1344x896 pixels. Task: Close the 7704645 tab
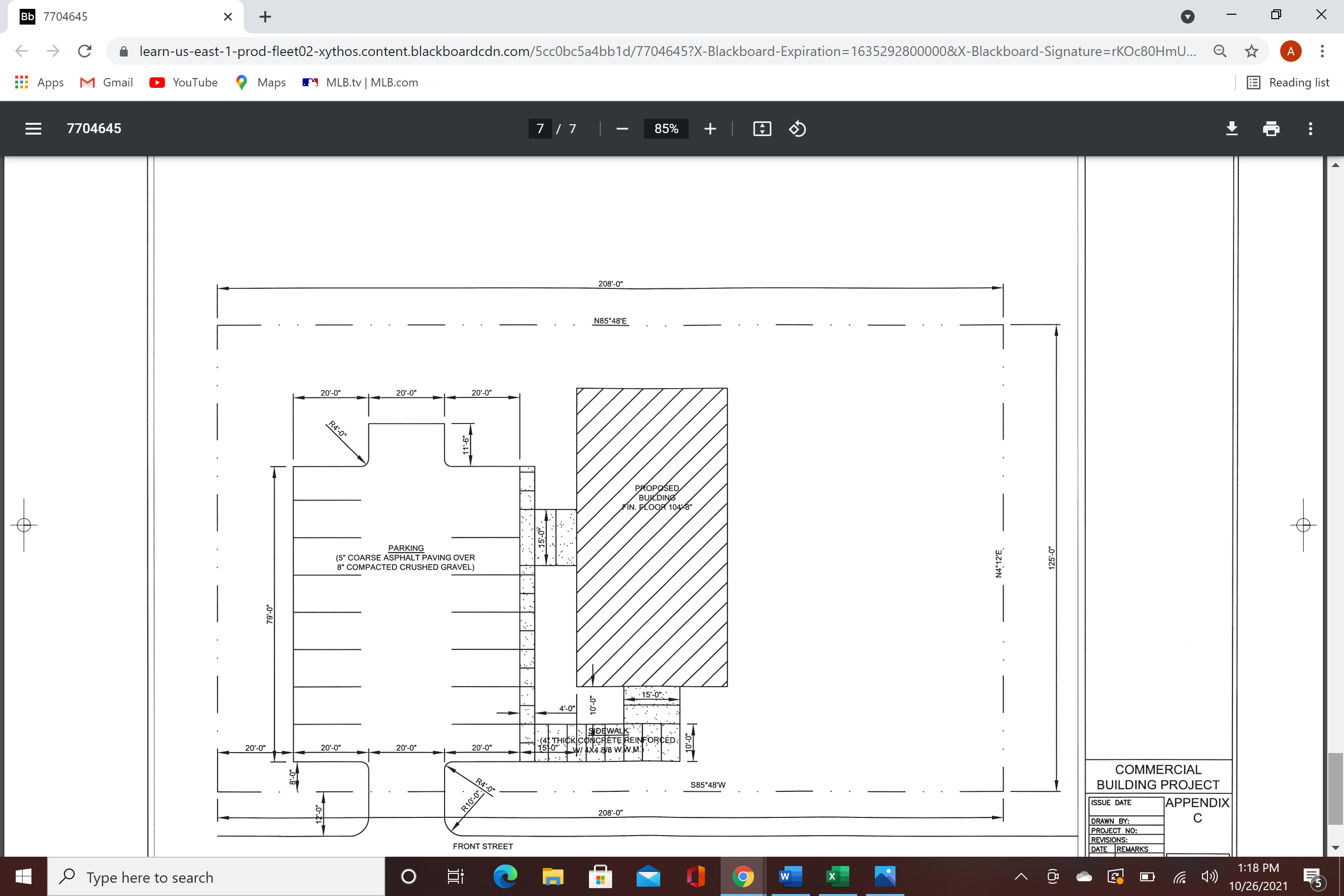227,17
